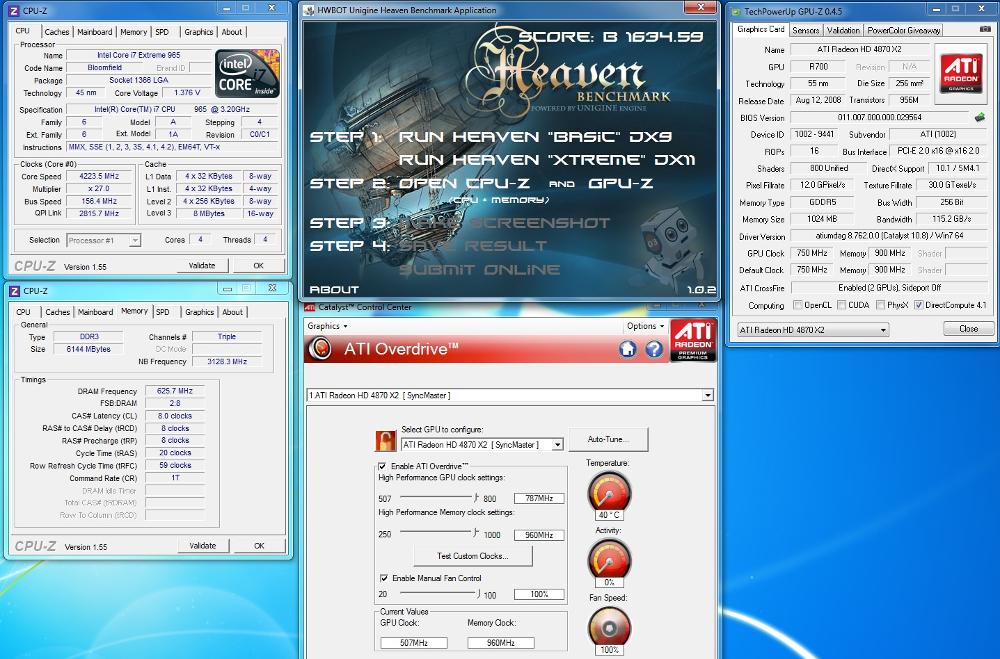The image size is (1000, 659).
Task: Click the HWBOT Heaven window title icon
Action: [x=309, y=10]
